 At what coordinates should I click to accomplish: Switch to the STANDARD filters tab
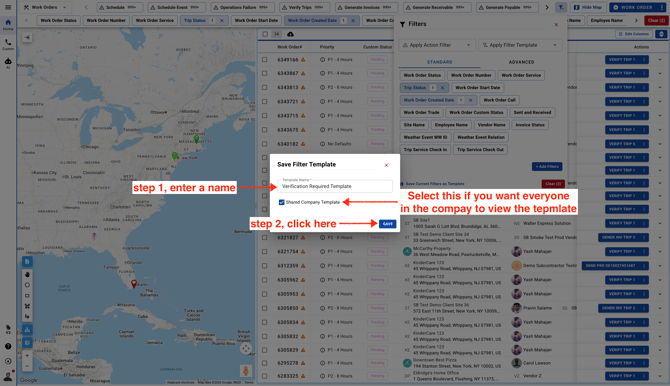[439, 62]
